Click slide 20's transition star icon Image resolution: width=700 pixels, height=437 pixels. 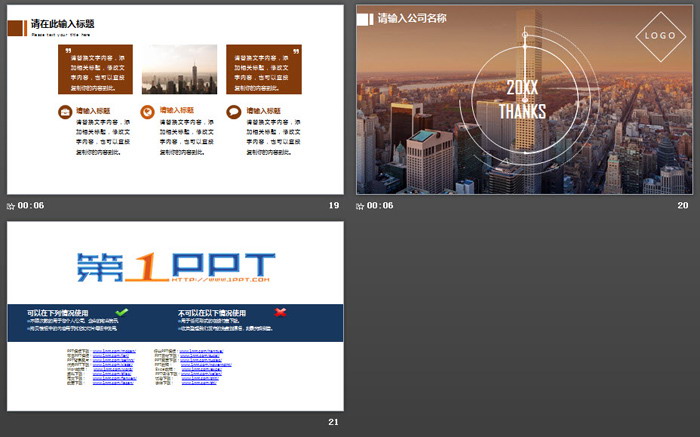coord(361,206)
